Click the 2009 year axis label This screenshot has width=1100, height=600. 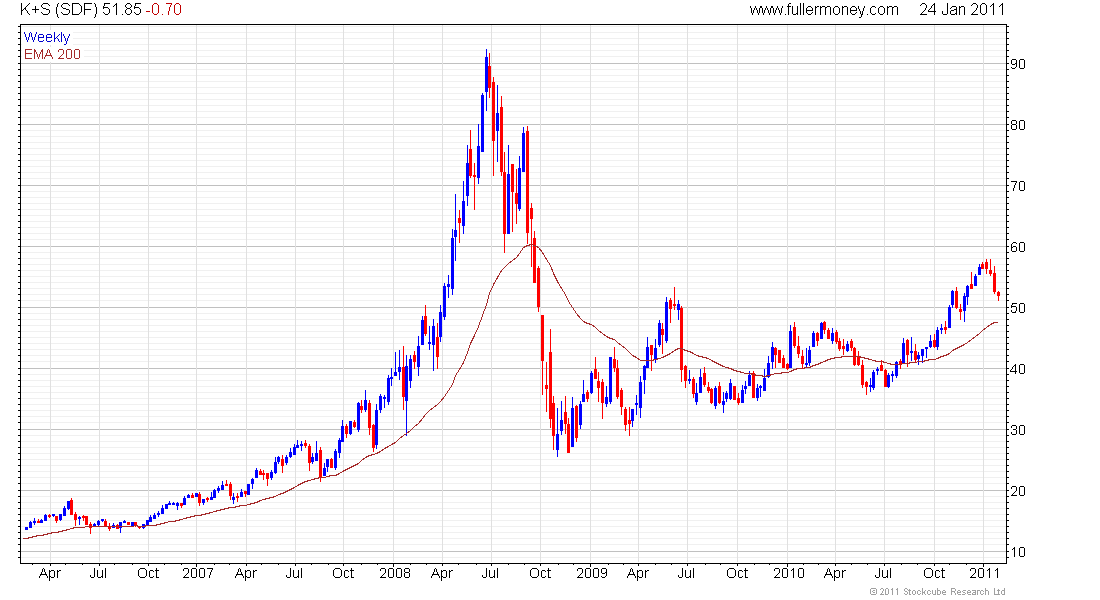pos(592,573)
